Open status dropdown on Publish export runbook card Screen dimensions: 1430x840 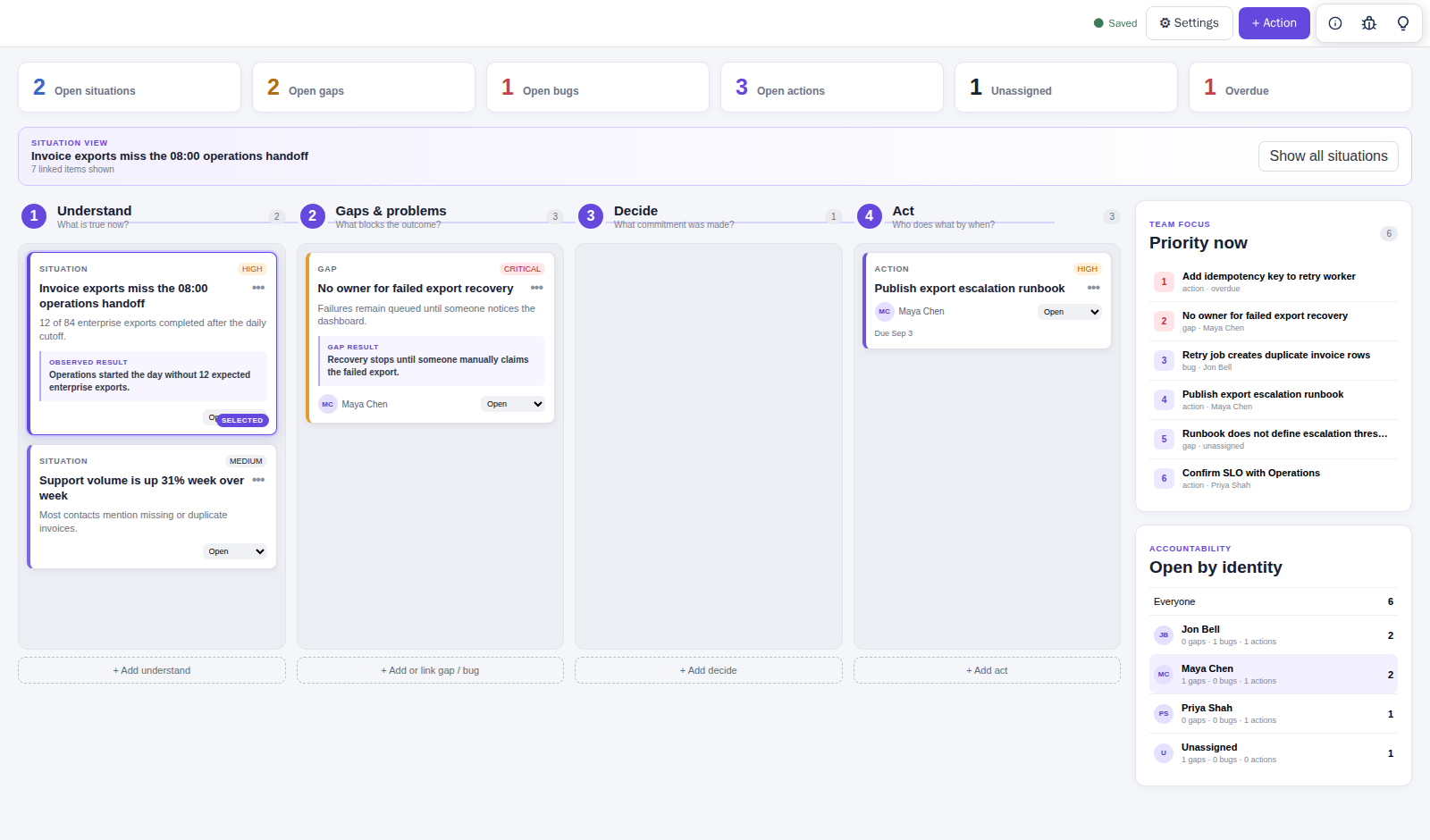coord(1070,312)
